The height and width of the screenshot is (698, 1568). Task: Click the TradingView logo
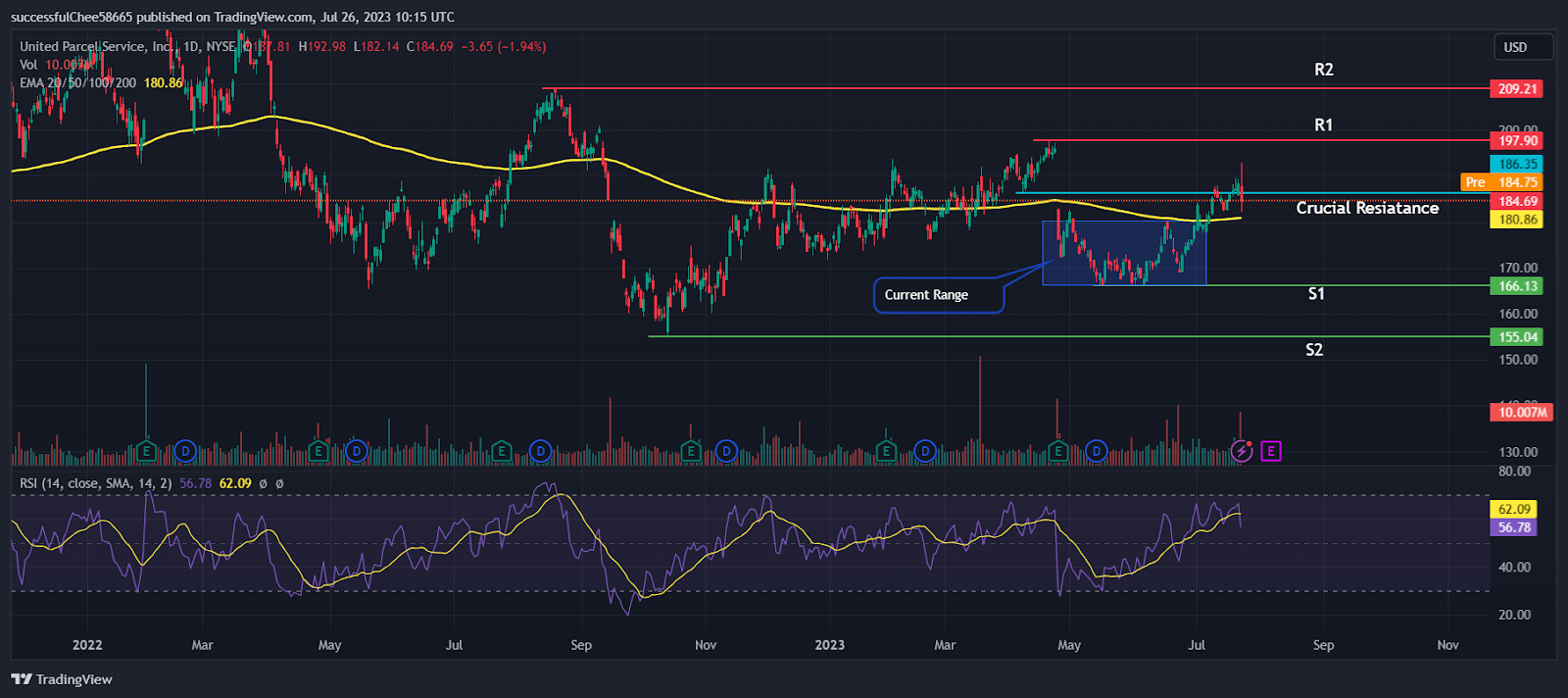click(x=62, y=679)
